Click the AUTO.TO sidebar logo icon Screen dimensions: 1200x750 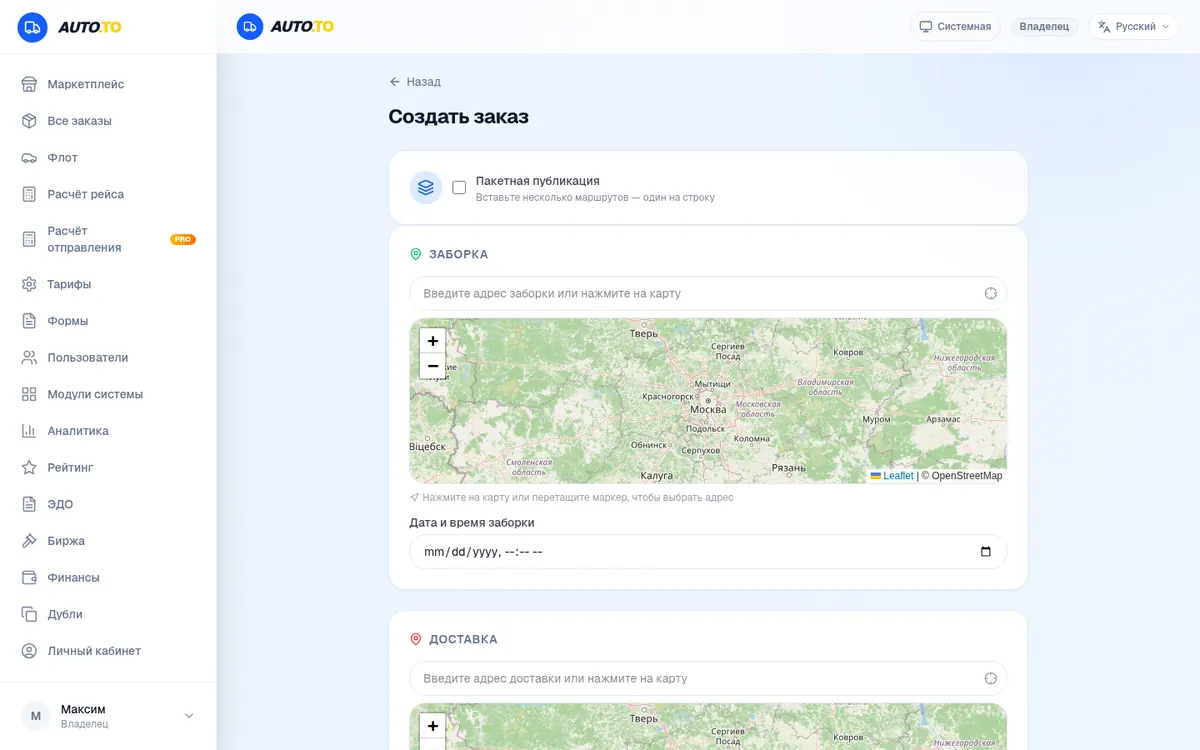(x=32, y=27)
